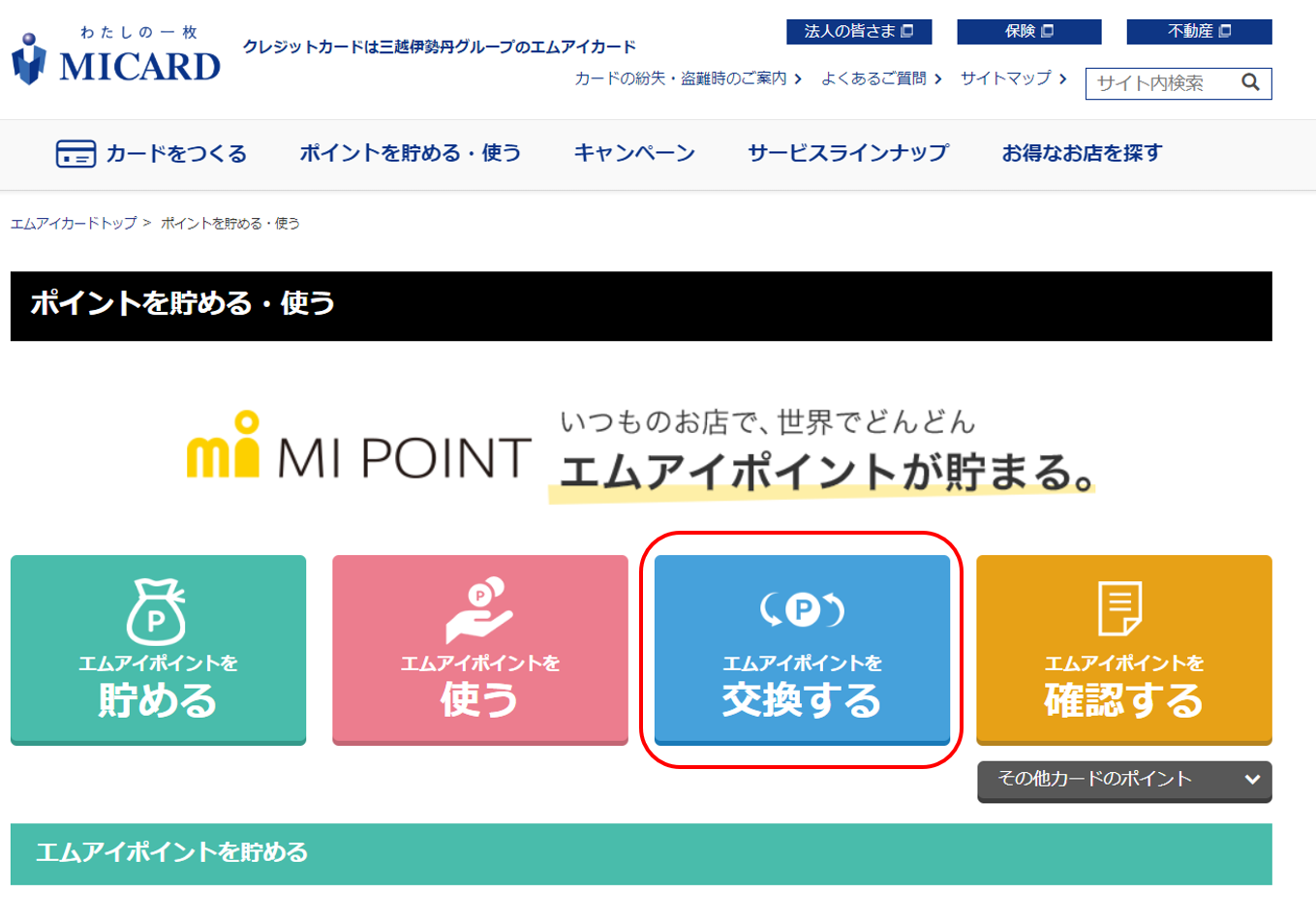1316x924 pixels.
Task: Open ポイントを貯める・使う menu
Action: pos(411,153)
